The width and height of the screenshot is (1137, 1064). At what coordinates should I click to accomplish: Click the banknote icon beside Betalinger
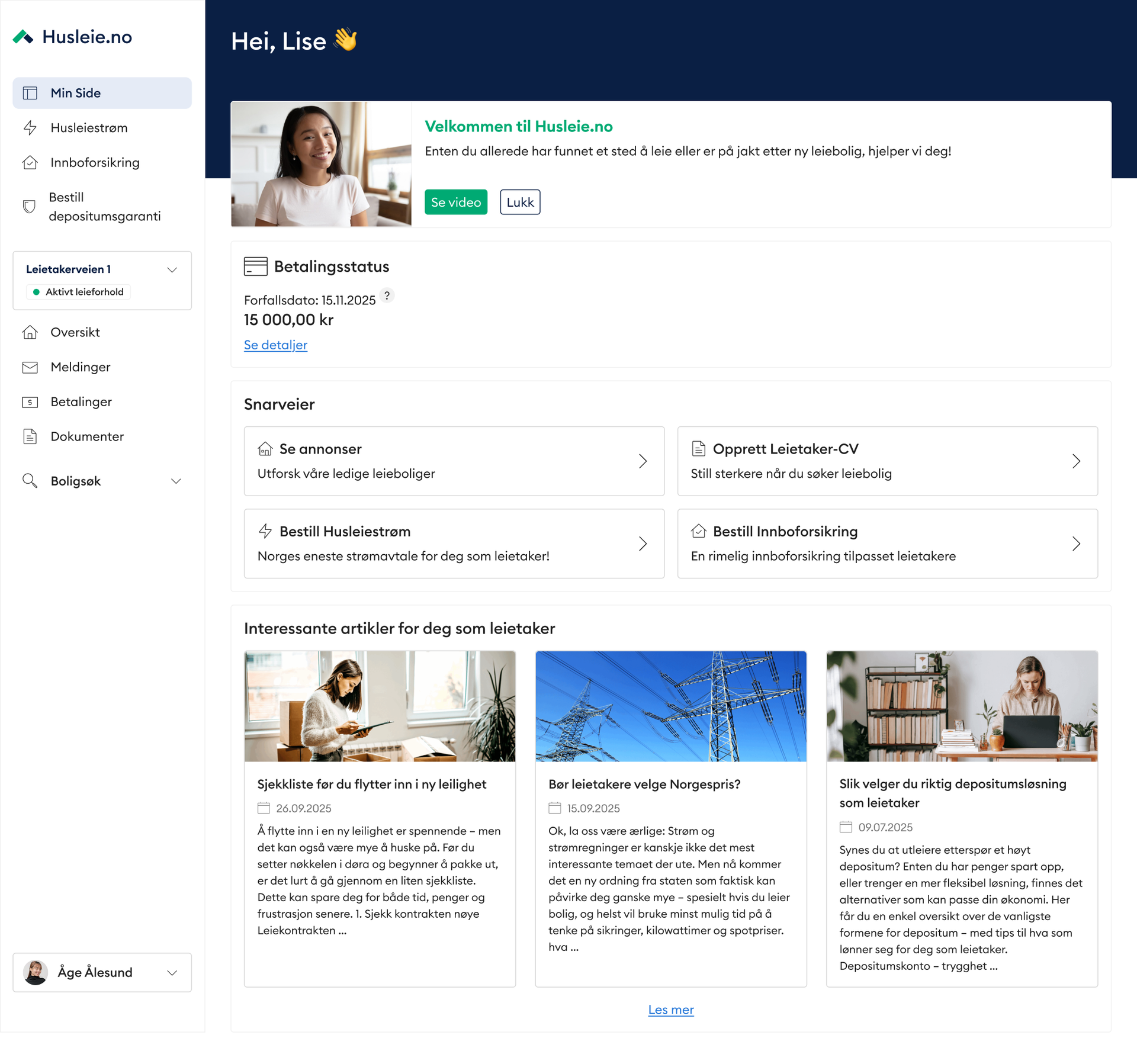click(x=30, y=402)
